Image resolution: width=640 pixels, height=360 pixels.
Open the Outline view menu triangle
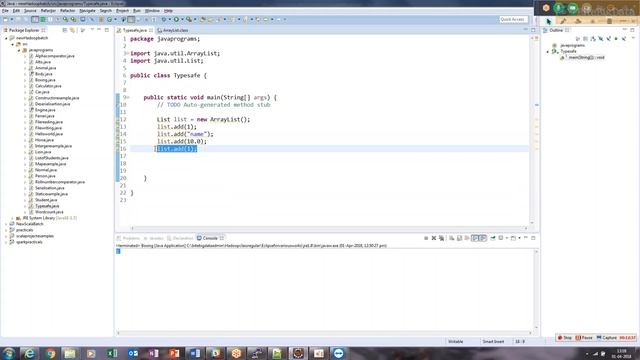tap(633, 38)
